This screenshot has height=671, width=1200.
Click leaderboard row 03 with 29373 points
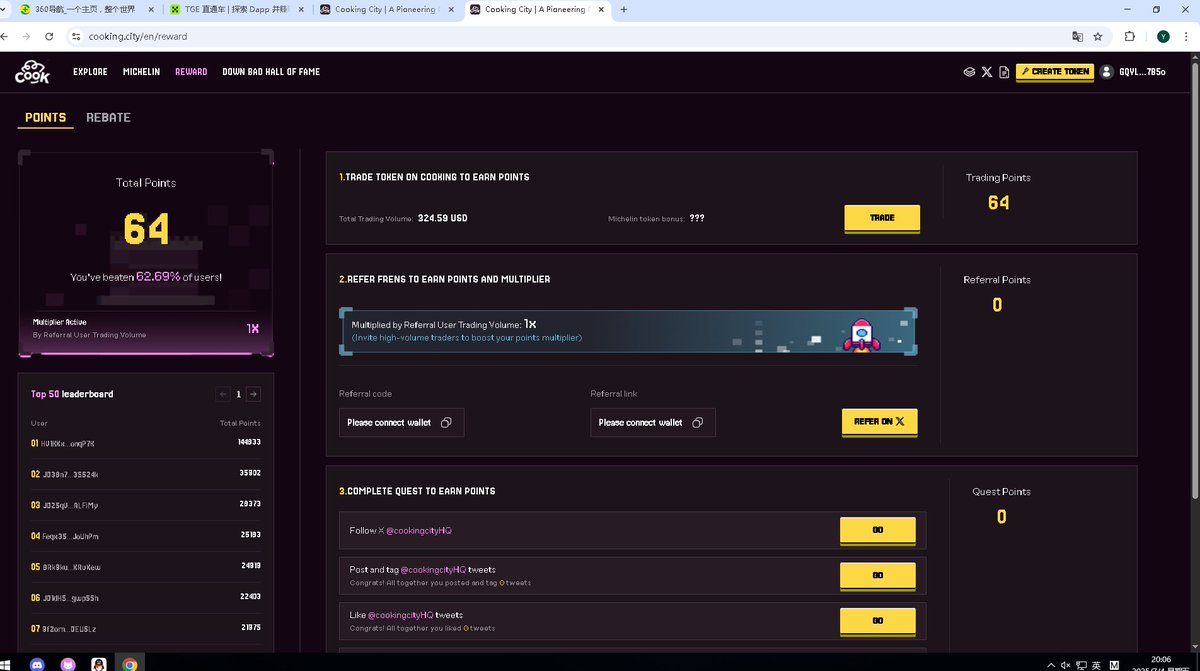point(146,505)
